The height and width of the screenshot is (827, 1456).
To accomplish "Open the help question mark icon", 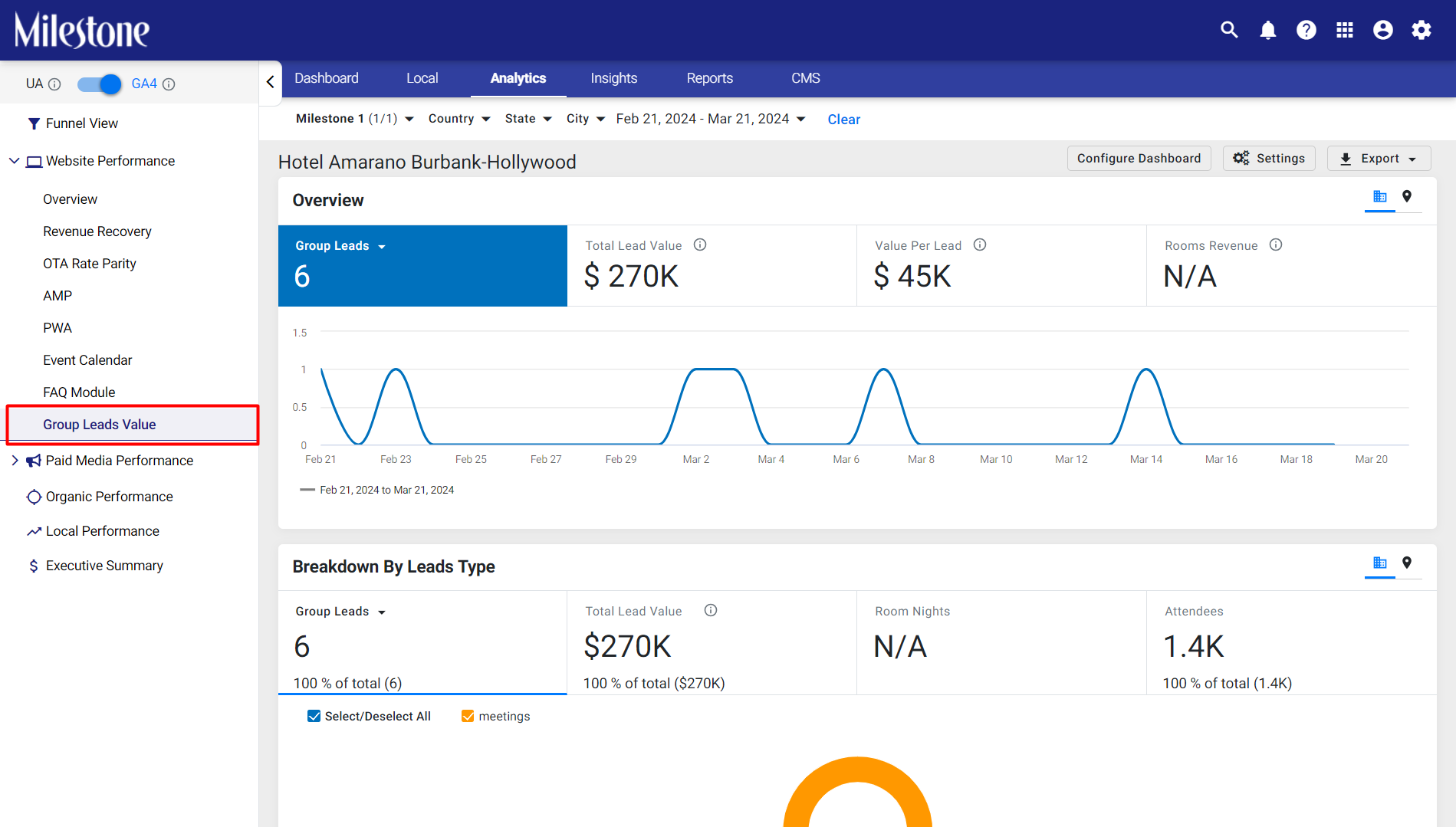I will pyautogui.click(x=1306, y=30).
